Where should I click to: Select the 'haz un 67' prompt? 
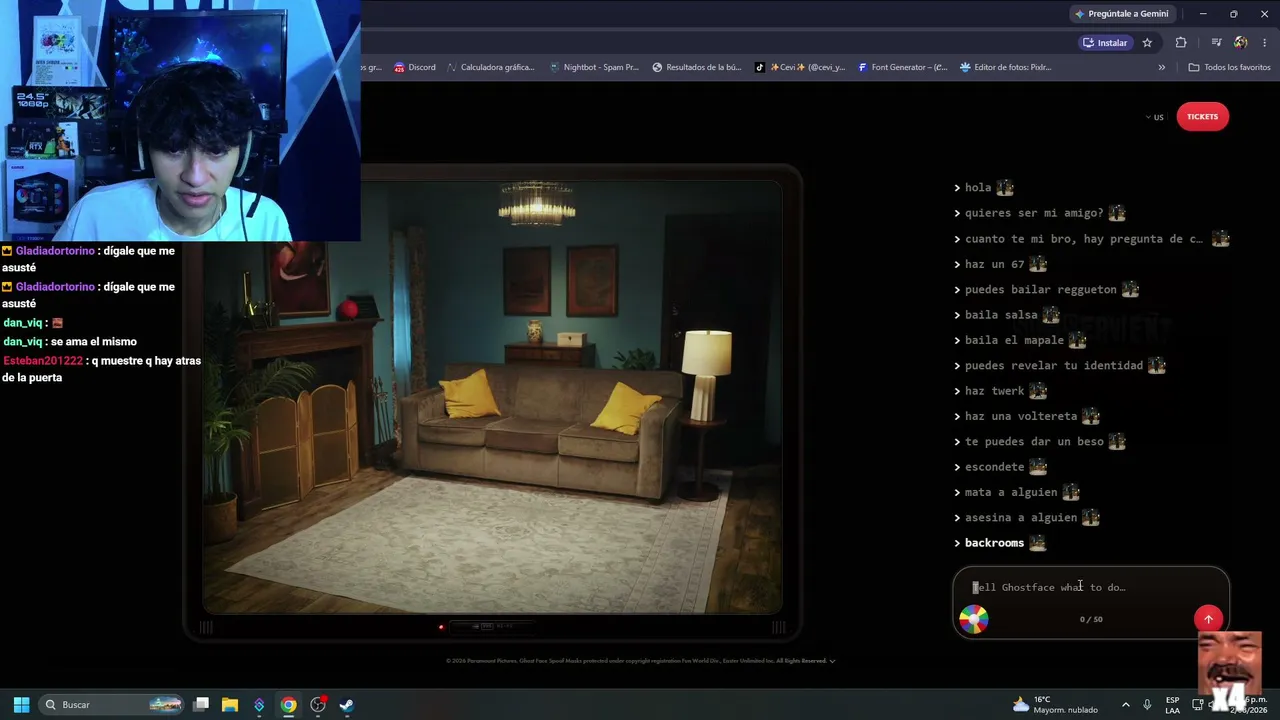[x=994, y=264]
